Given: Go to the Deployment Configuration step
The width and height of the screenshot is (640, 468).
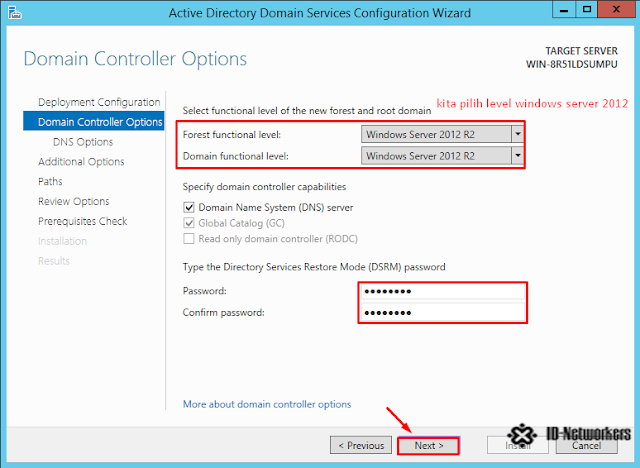Looking at the screenshot, I should 99,102.
